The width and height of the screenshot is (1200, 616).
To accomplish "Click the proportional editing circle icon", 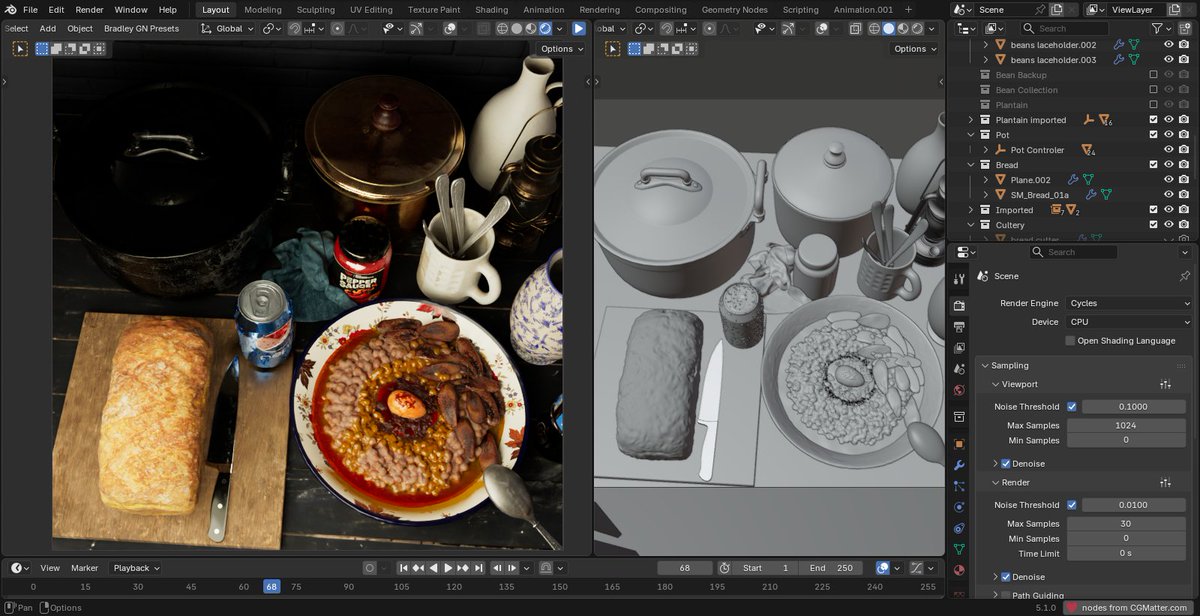I will [x=337, y=29].
